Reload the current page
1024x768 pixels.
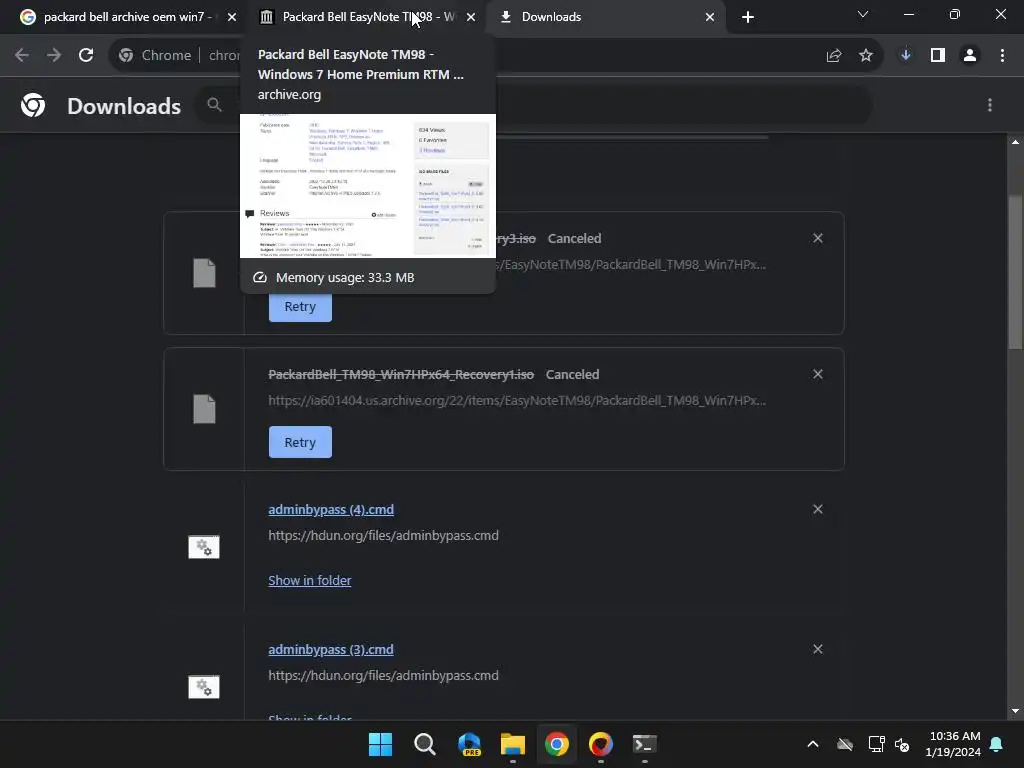coord(86,56)
